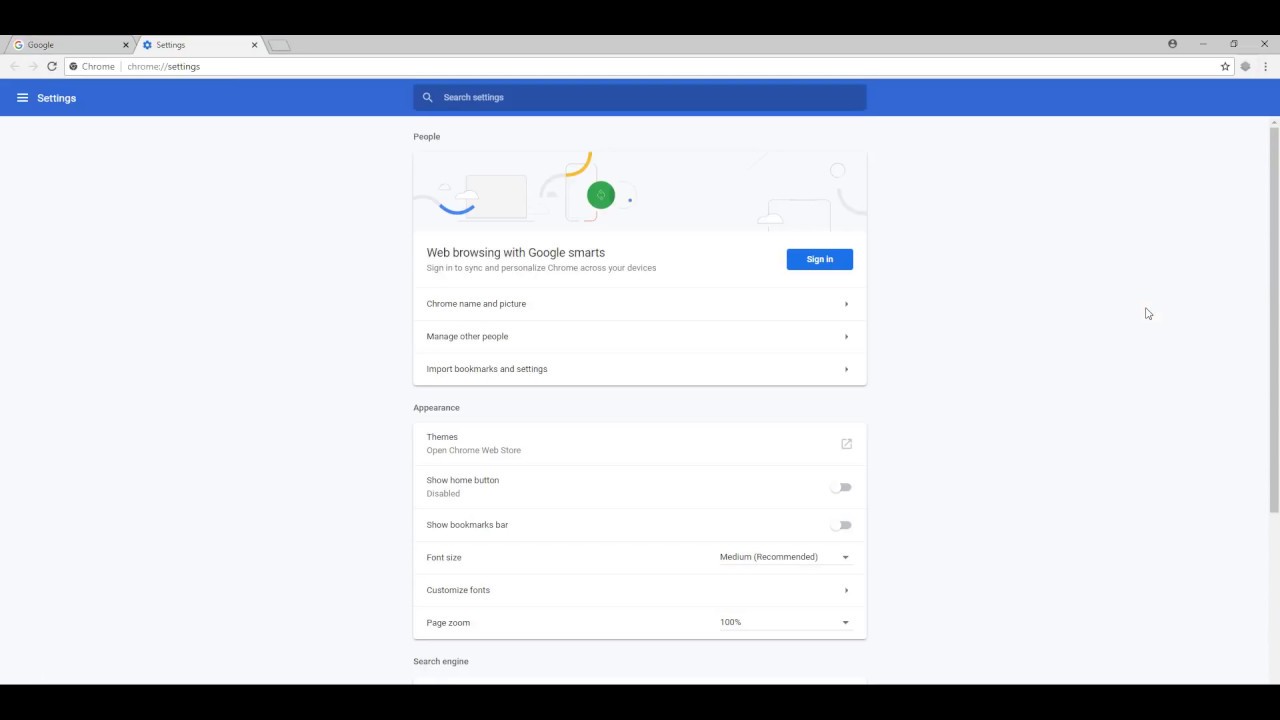Click the green sync circle in the banner
Screen dimensions: 1280x720
(601, 195)
